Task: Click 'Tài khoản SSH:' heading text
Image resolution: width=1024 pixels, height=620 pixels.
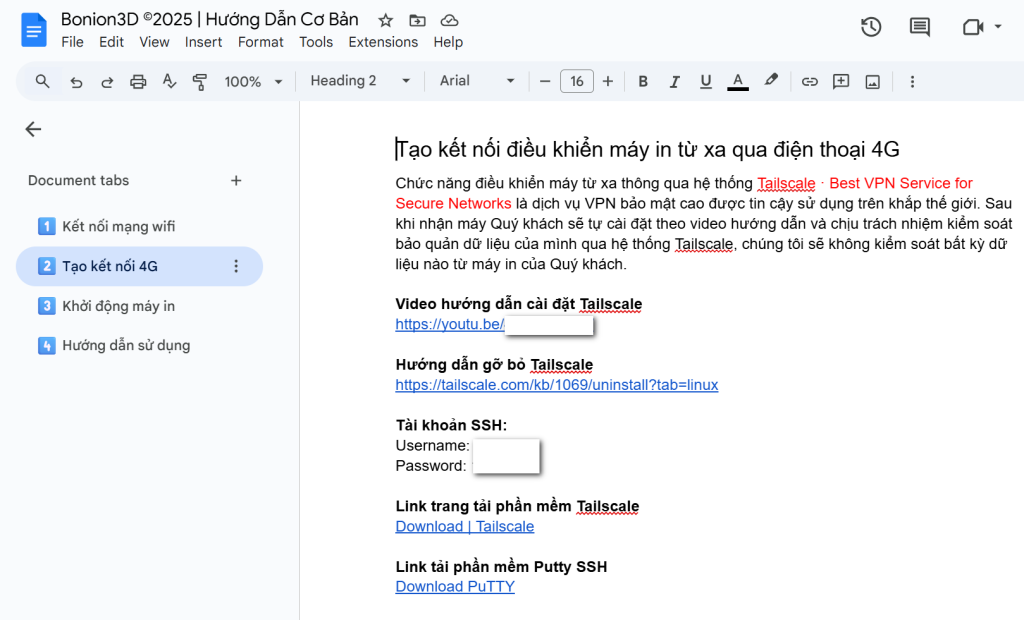Action: pos(451,425)
